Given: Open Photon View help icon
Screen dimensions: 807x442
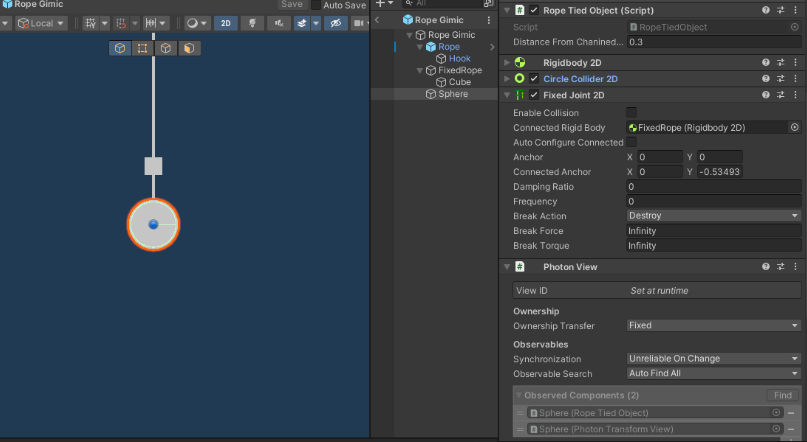Looking at the screenshot, I should [766, 267].
